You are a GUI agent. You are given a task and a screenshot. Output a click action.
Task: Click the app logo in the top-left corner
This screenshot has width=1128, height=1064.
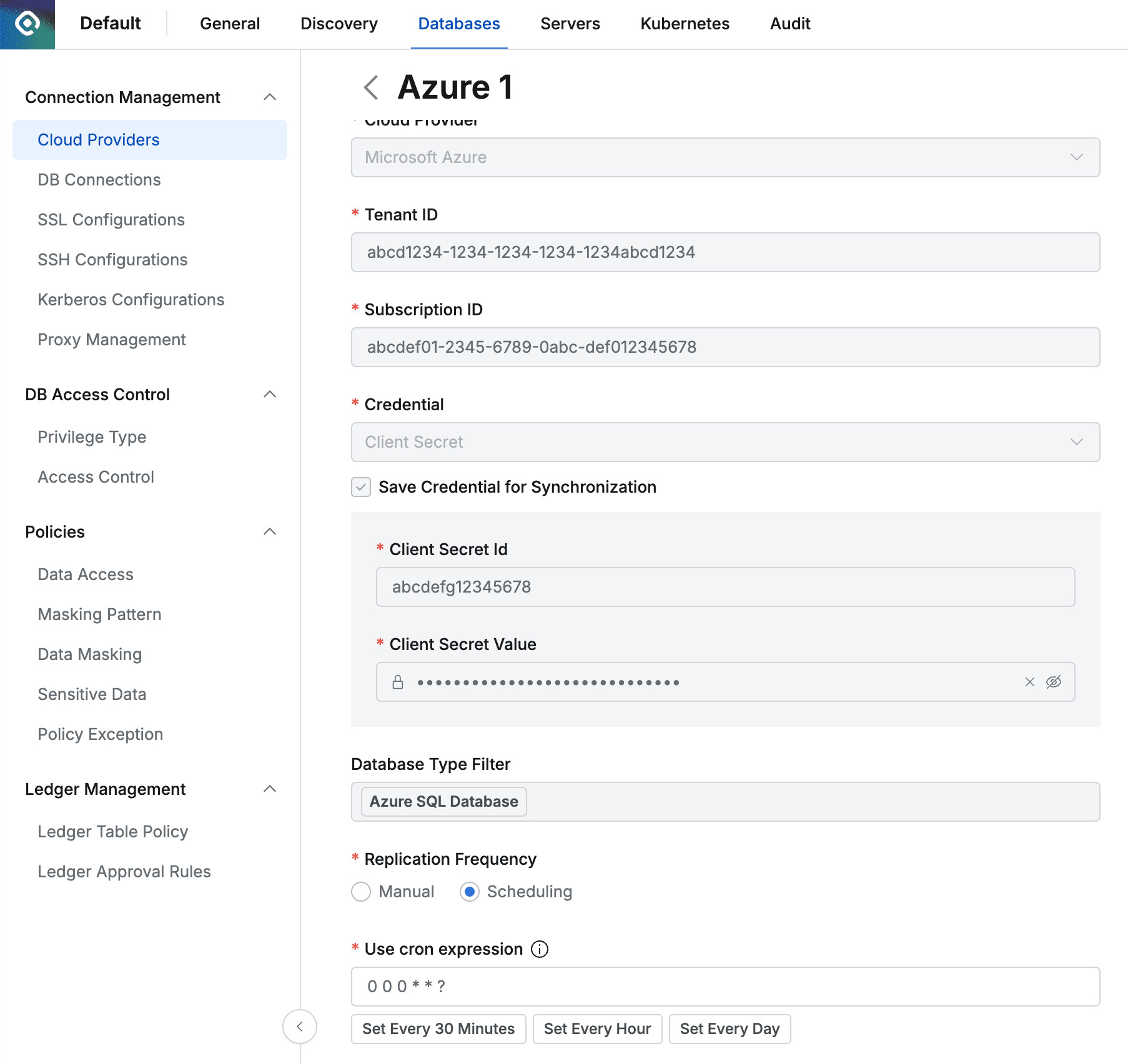(x=27, y=24)
